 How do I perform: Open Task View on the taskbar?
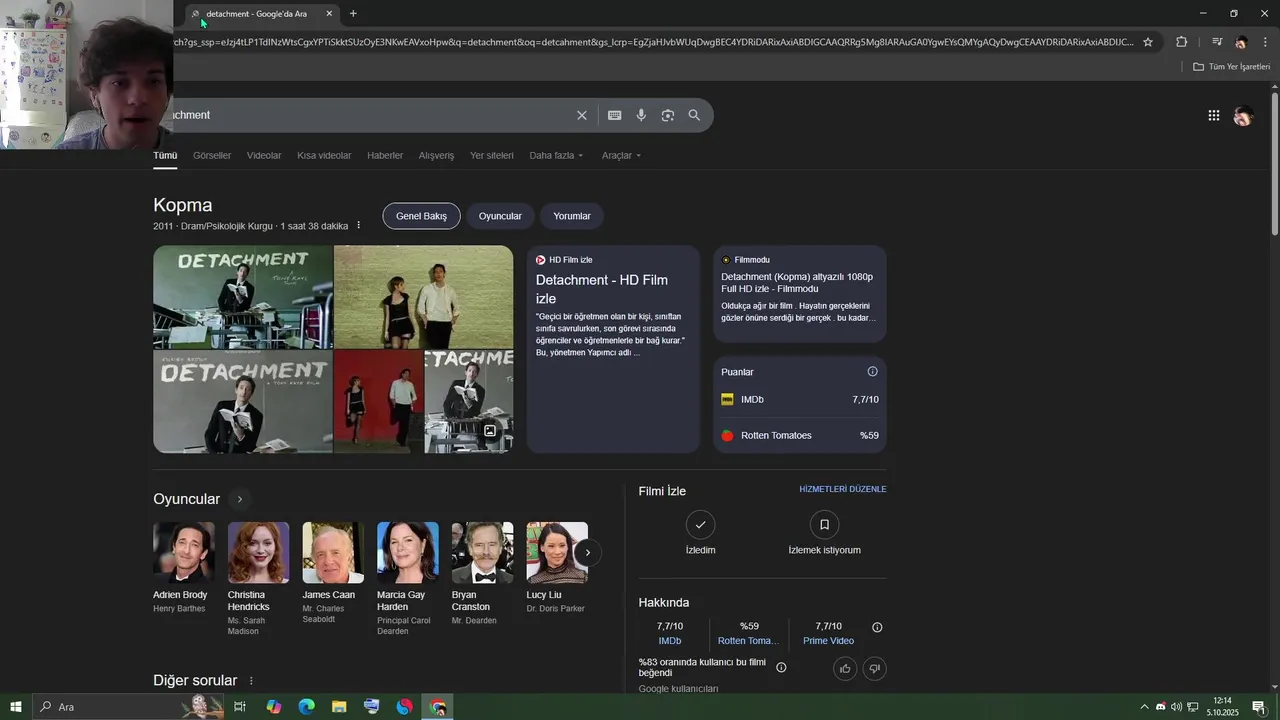240,707
